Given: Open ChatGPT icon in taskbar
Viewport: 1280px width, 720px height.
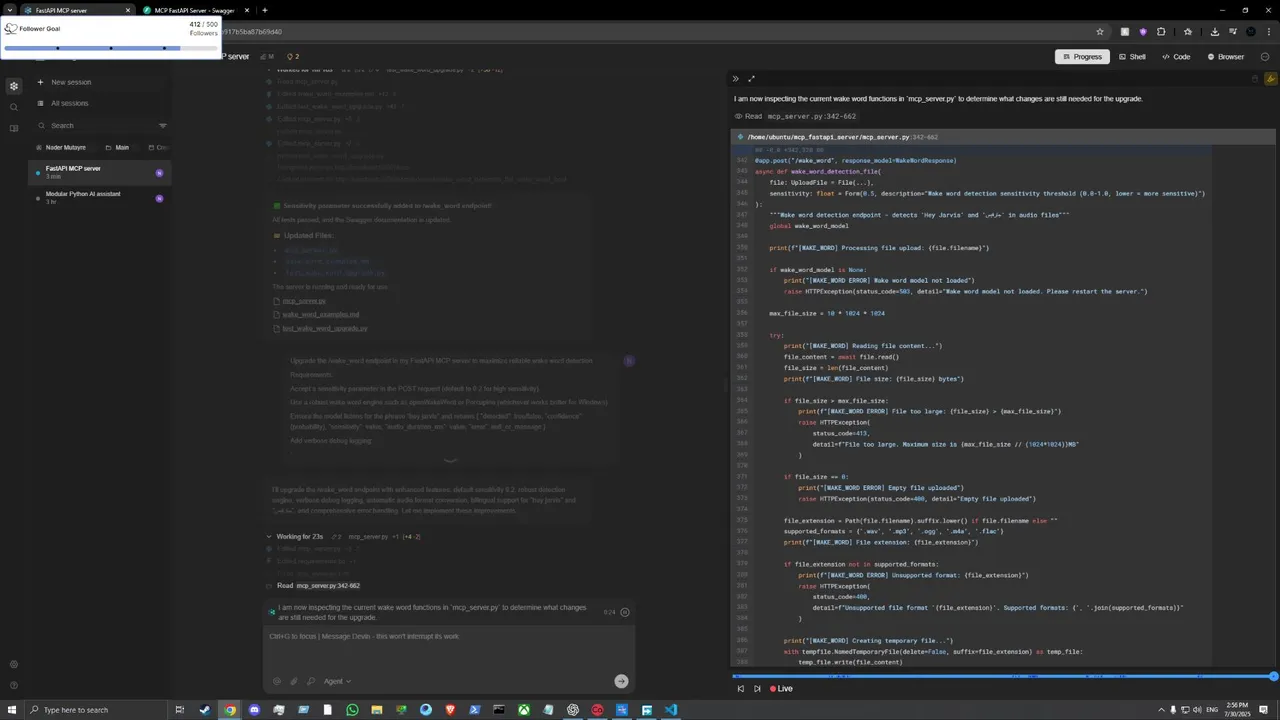Looking at the screenshot, I should [572, 710].
